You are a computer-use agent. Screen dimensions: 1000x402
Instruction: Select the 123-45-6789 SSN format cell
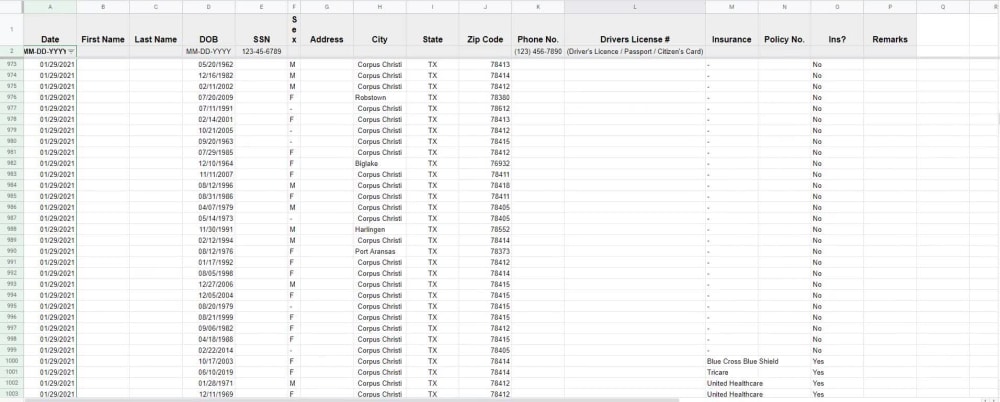261,51
